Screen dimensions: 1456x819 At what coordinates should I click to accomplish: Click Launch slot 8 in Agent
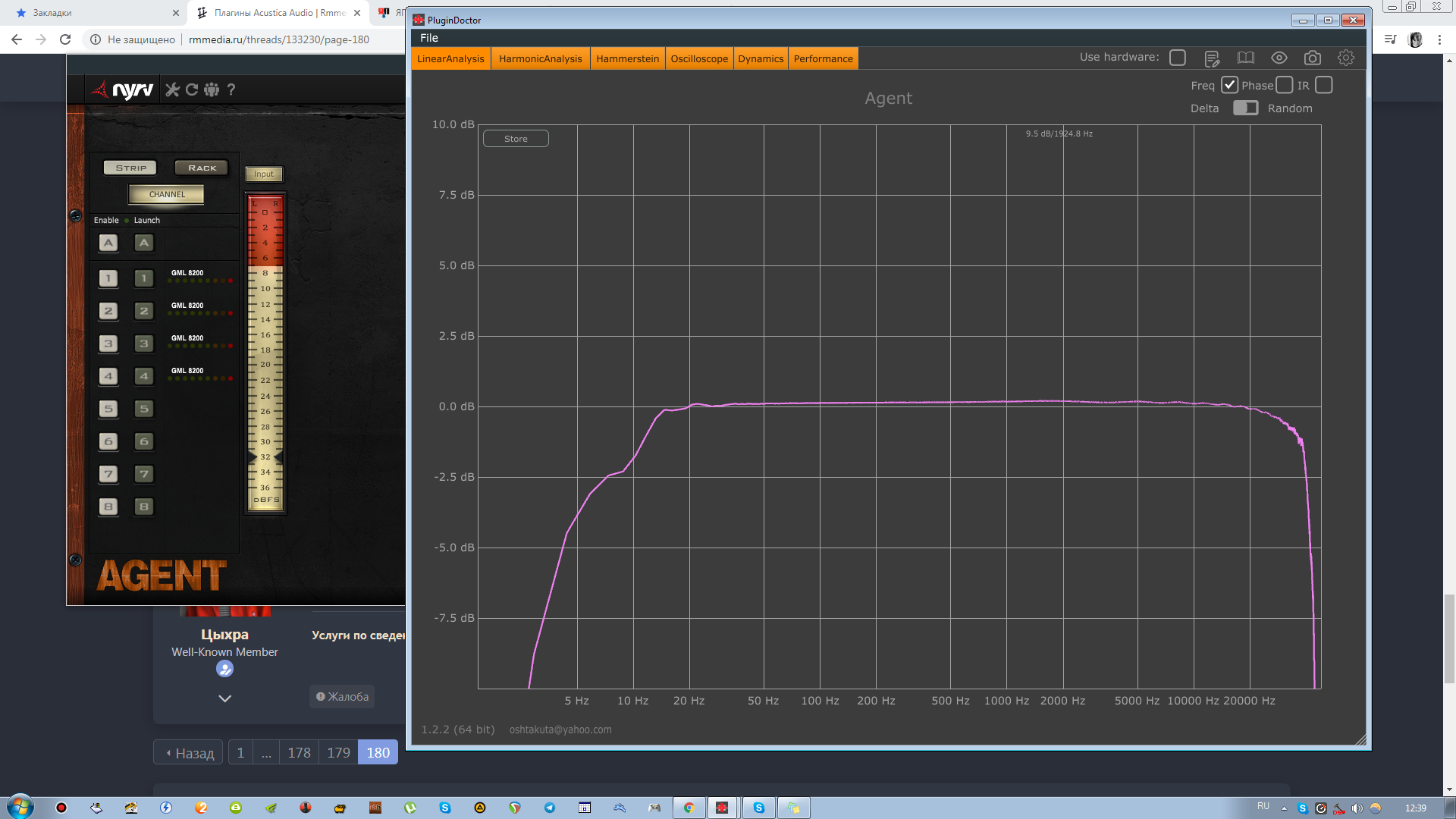pyautogui.click(x=144, y=507)
